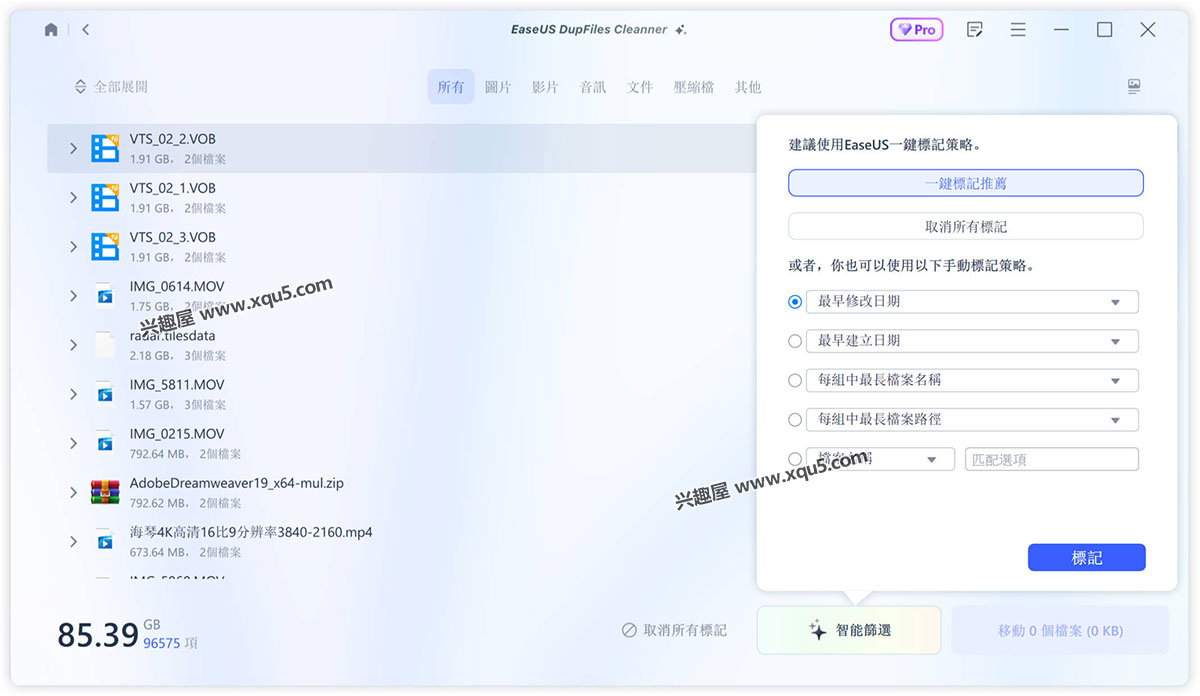This screenshot has height=696, width=1200.
Task: Click the VTS_02_2.VOB file name
Action: click(x=173, y=139)
